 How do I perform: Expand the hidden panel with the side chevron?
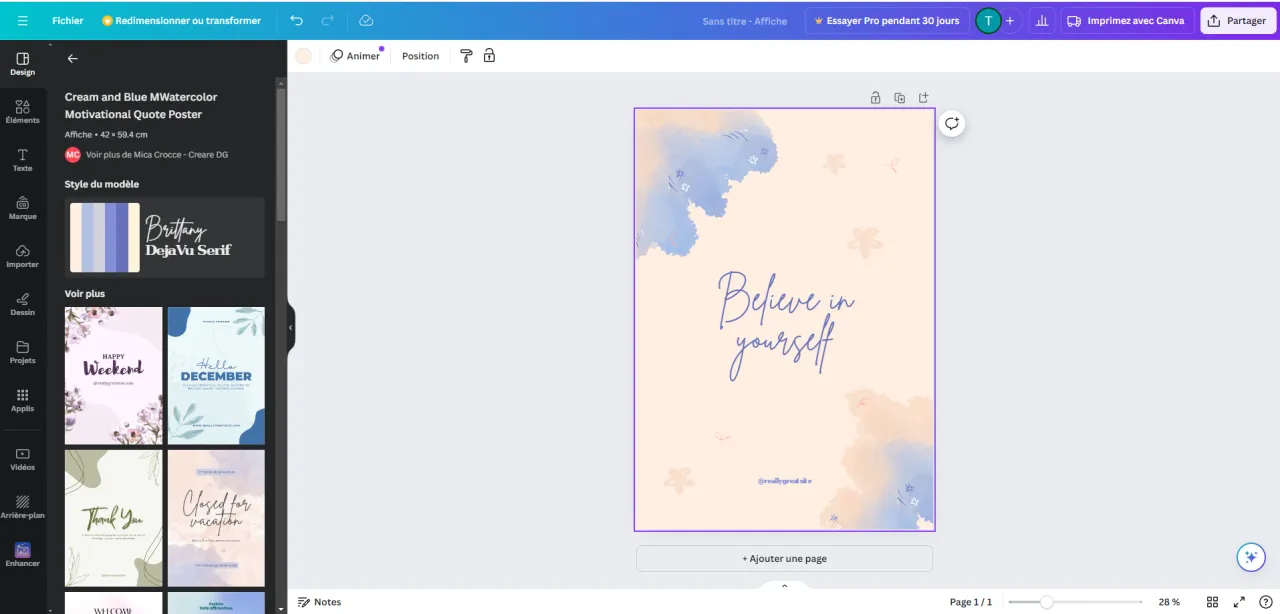(x=290, y=326)
